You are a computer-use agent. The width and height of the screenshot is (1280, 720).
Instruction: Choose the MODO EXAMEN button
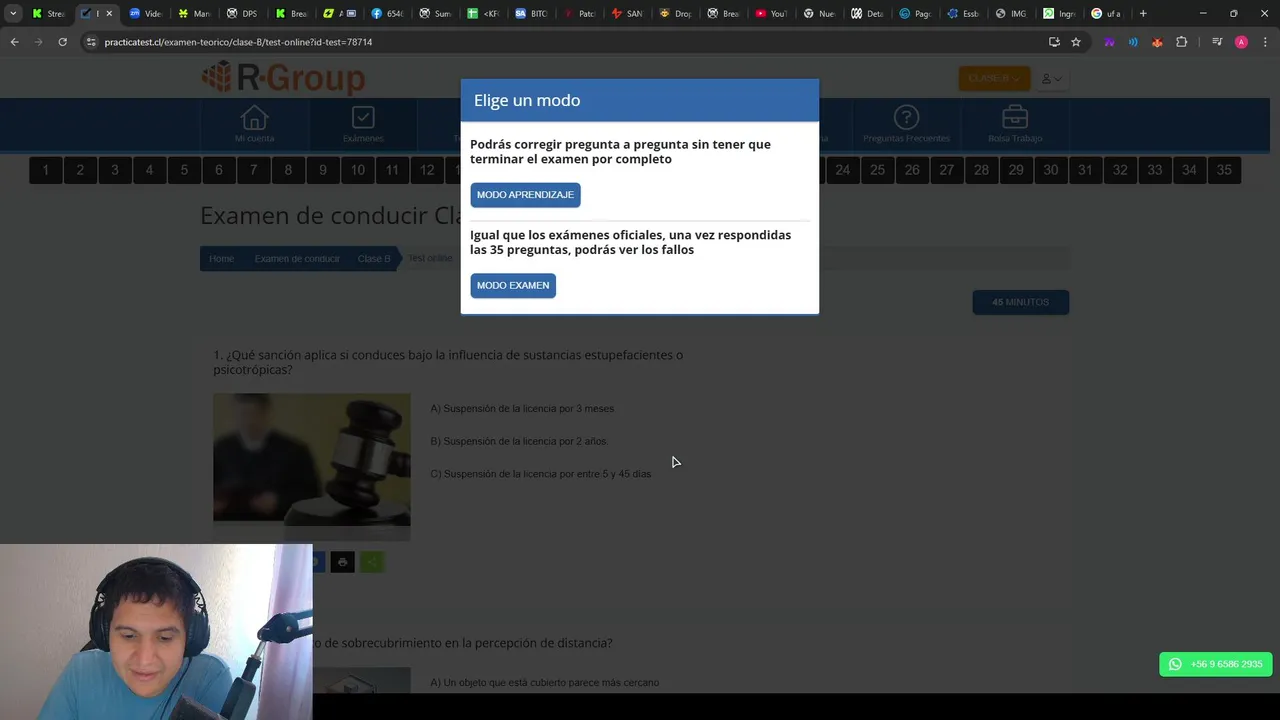(513, 286)
